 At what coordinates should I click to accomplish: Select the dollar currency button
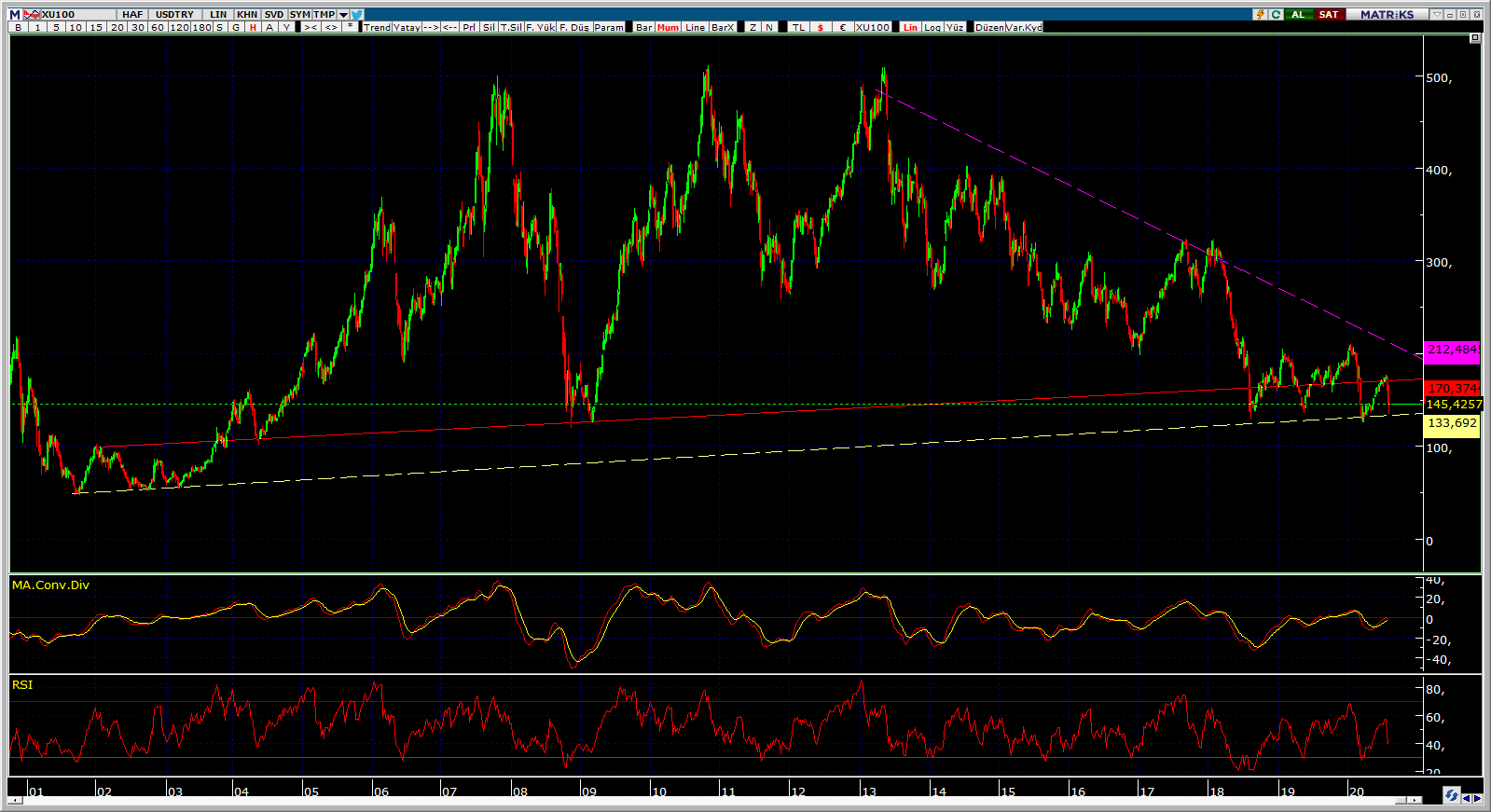(x=821, y=27)
